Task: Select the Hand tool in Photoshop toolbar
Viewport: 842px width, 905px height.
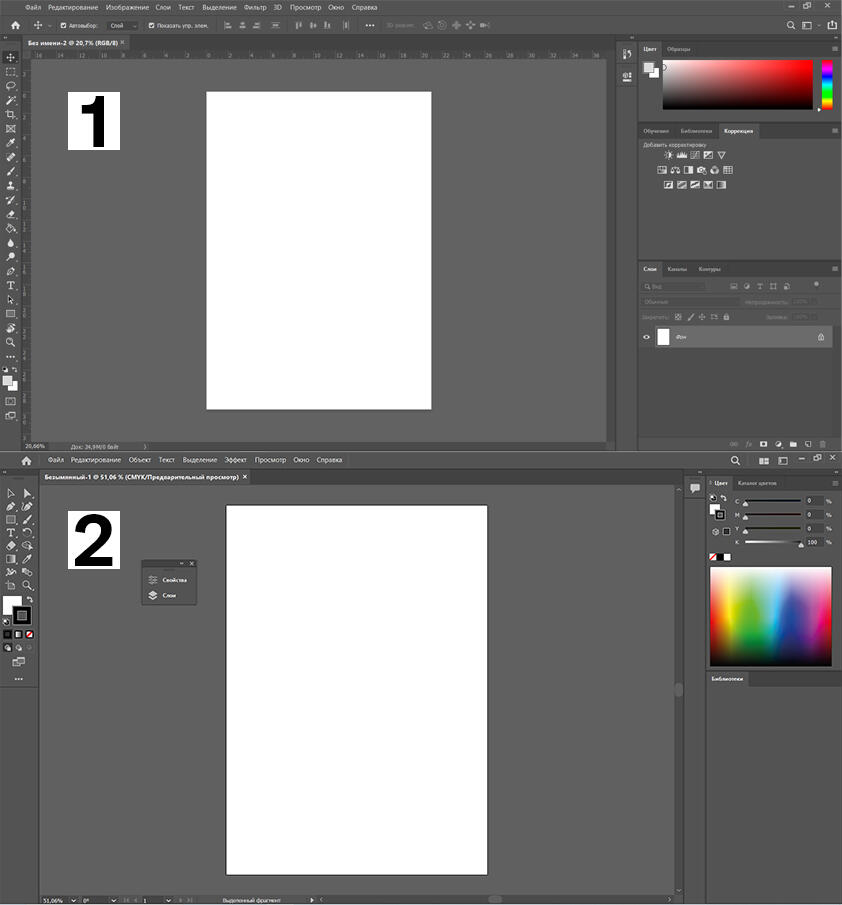Action: pos(10,328)
